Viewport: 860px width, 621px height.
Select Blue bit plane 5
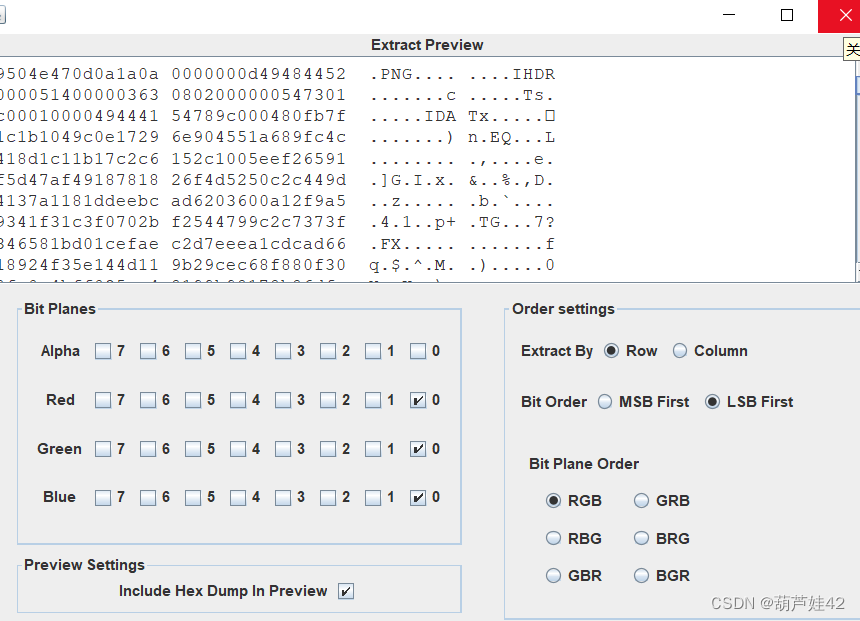(x=193, y=497)
